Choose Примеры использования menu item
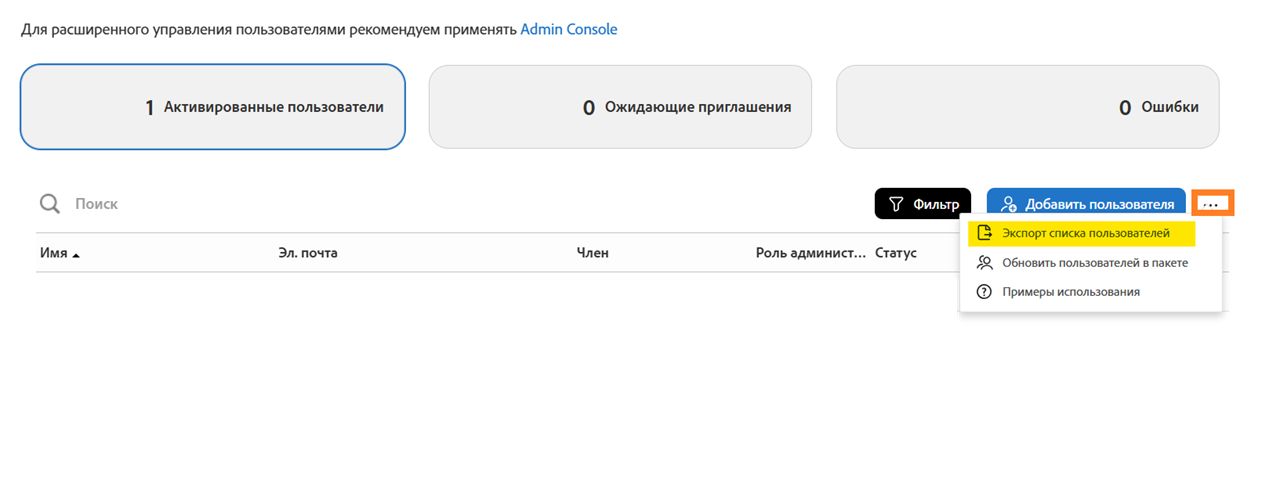 (1058, 292)
